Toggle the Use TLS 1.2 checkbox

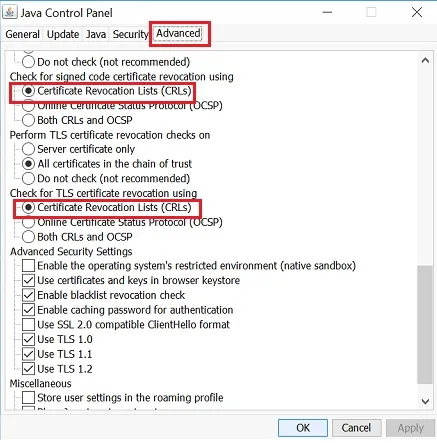[28, 369]
